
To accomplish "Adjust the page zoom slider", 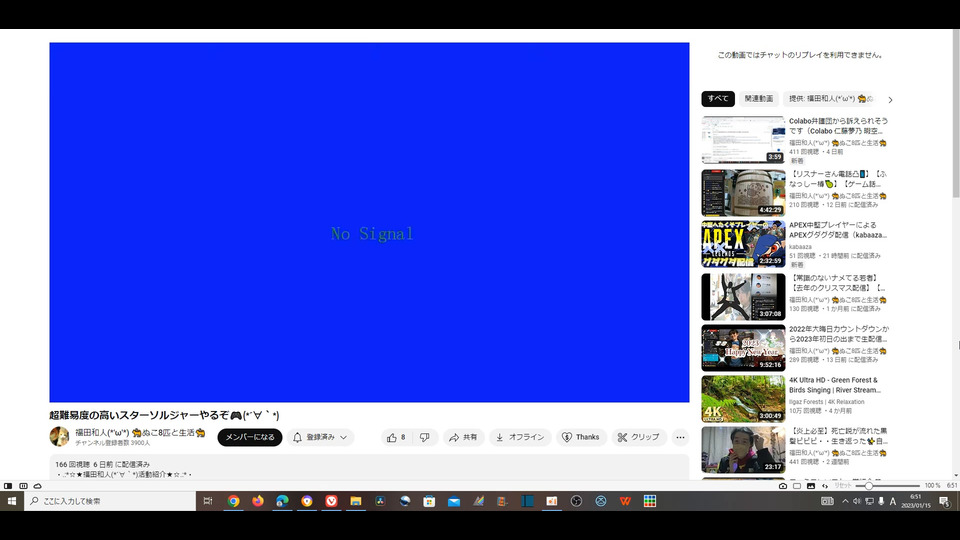I will [887, 486].
